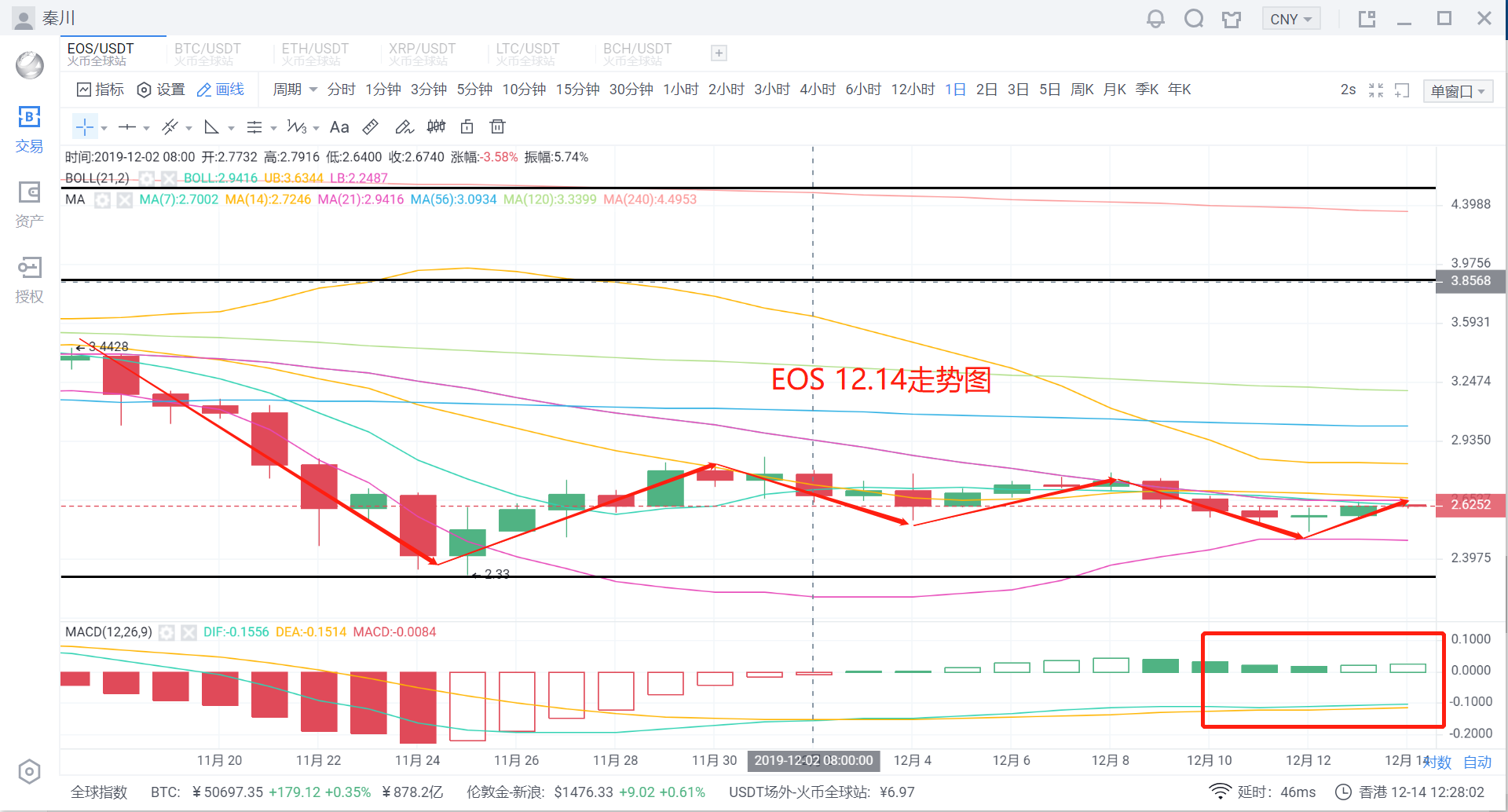Open the chat message icon
Screen dimensions: 1508x812
(1194, 19)
